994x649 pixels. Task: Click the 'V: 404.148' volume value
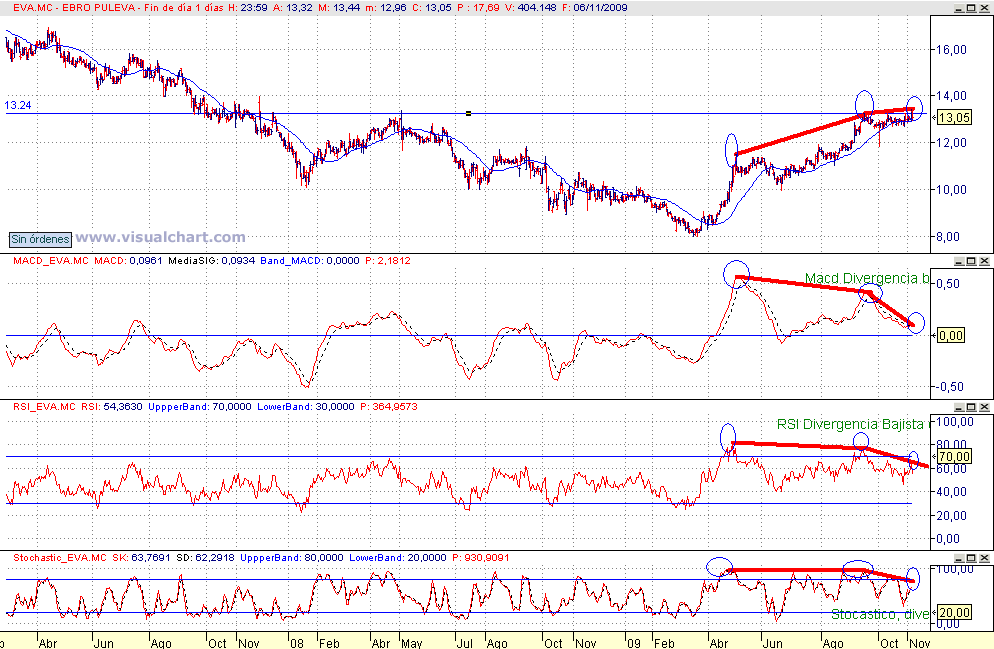[531, 8]
